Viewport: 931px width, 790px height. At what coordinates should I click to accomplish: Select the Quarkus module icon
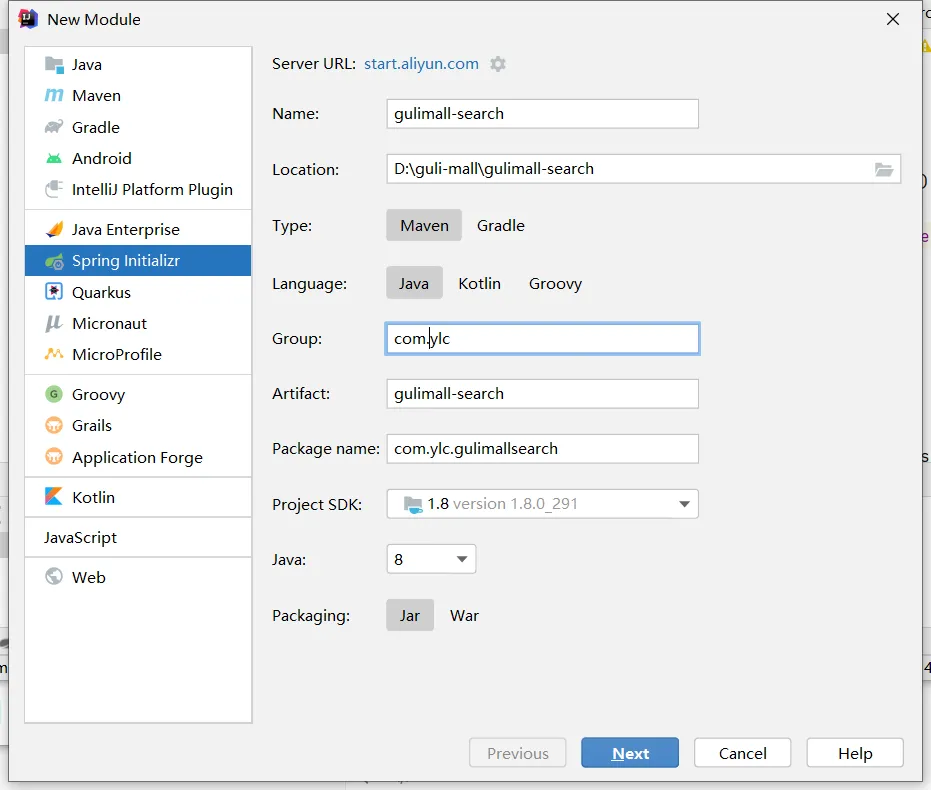(x=54, y=292)
